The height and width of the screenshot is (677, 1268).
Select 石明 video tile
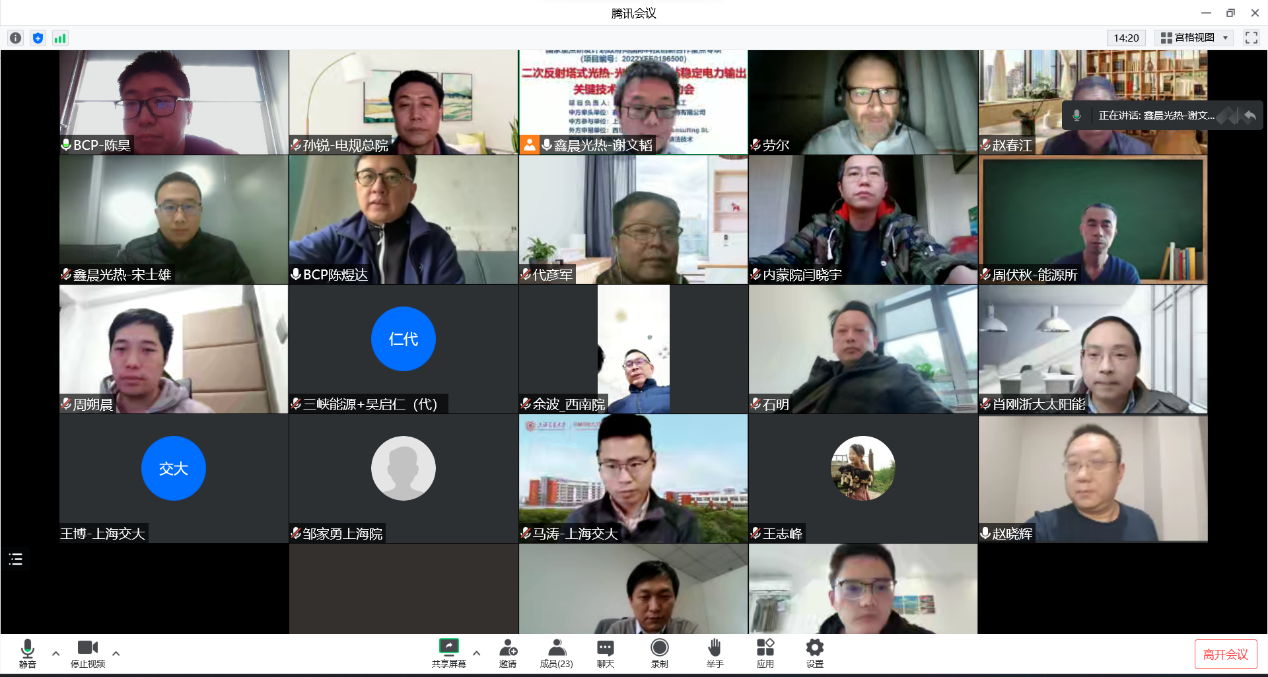pos(863,349)
